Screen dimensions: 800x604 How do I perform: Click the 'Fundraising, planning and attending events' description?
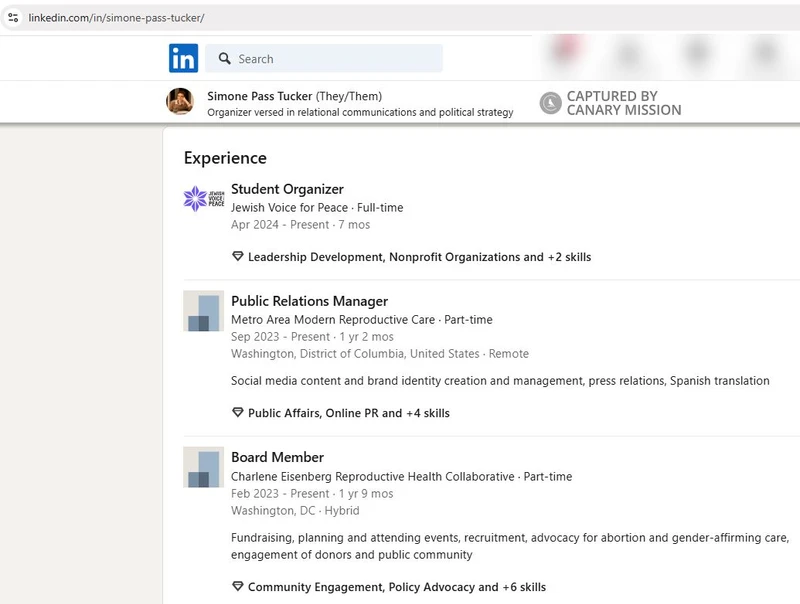pyautogui.click(x=510, y=546)
